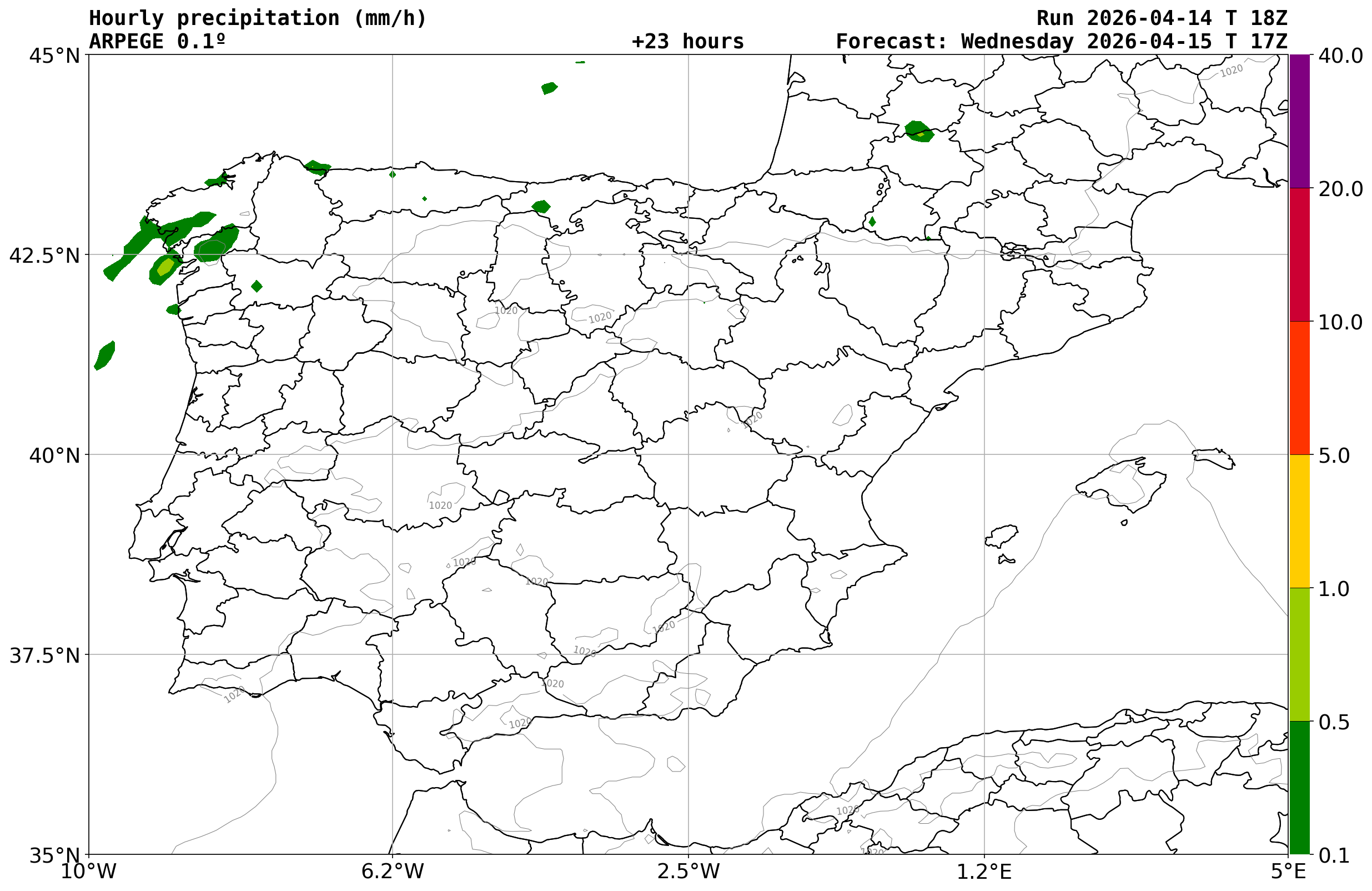The image size is (1372, 891).
Task: Click the 40.0 label atop the colorbar
Action: point(1340,56)
